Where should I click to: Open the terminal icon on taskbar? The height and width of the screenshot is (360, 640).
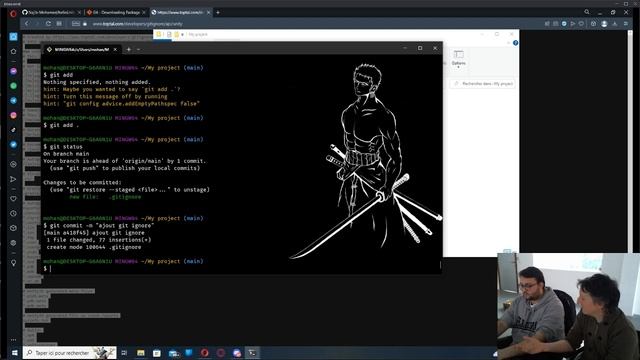tap(253, 353)
